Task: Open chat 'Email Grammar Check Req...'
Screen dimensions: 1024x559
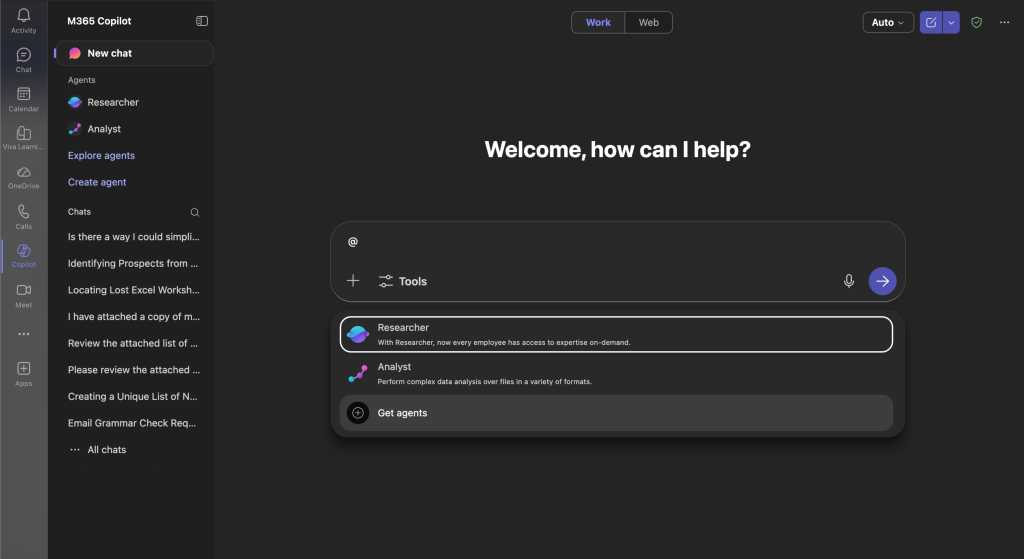Action: pos(132,423)
